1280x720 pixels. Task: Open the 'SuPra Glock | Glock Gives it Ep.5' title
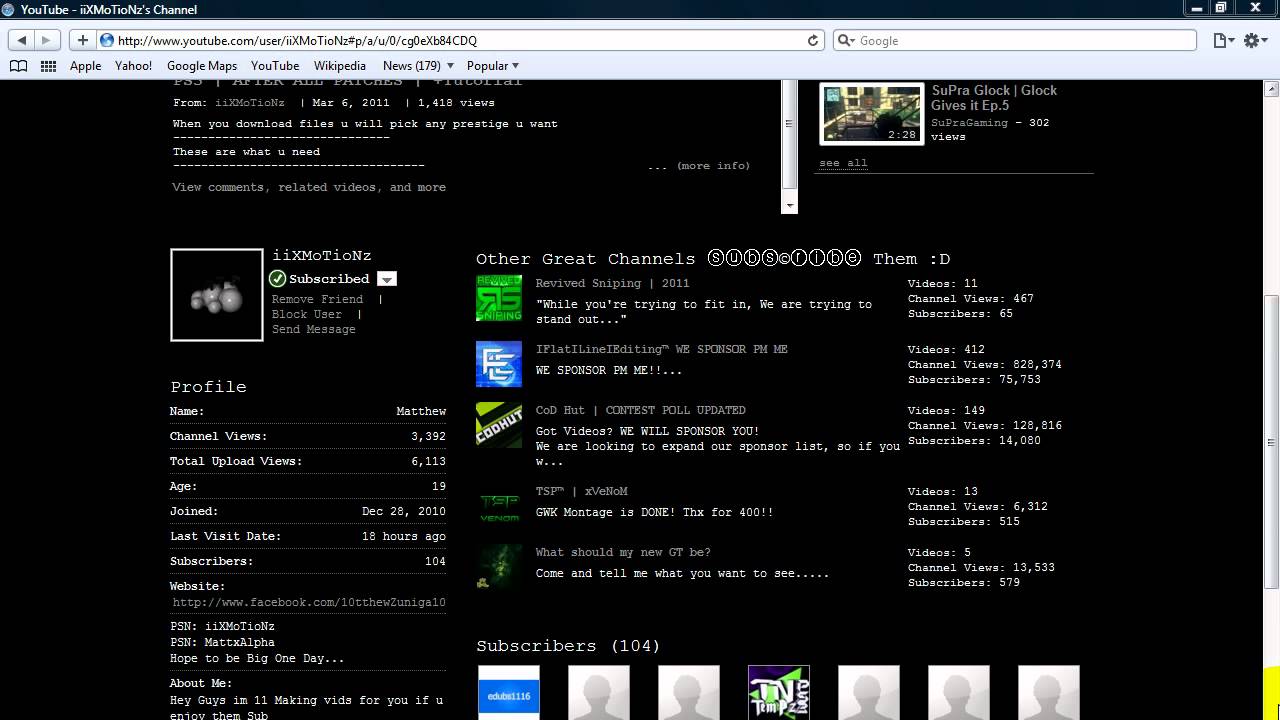point(994,98)
